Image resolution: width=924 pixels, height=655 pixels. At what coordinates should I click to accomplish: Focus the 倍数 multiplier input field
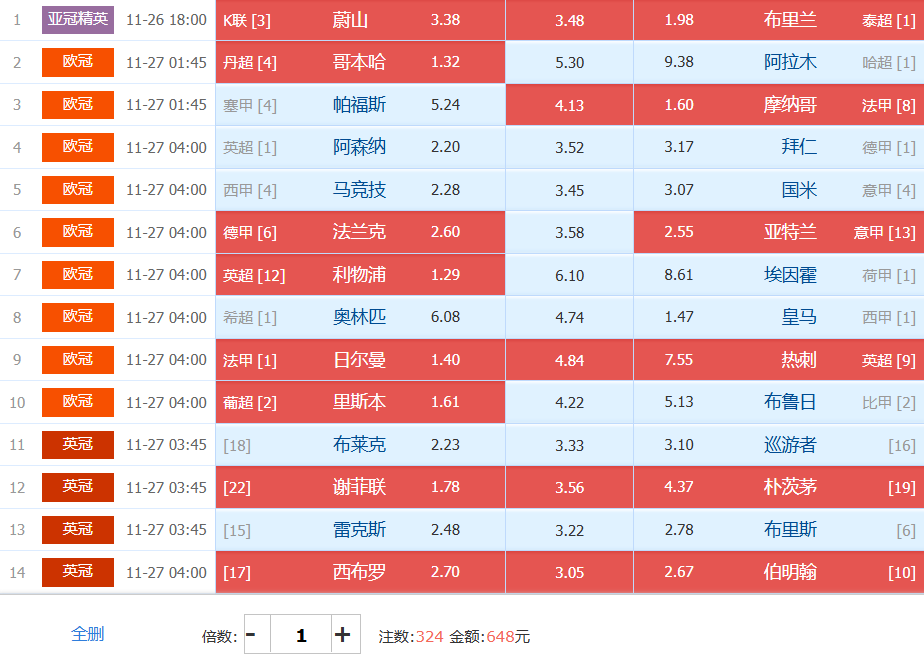pos(301,635)
